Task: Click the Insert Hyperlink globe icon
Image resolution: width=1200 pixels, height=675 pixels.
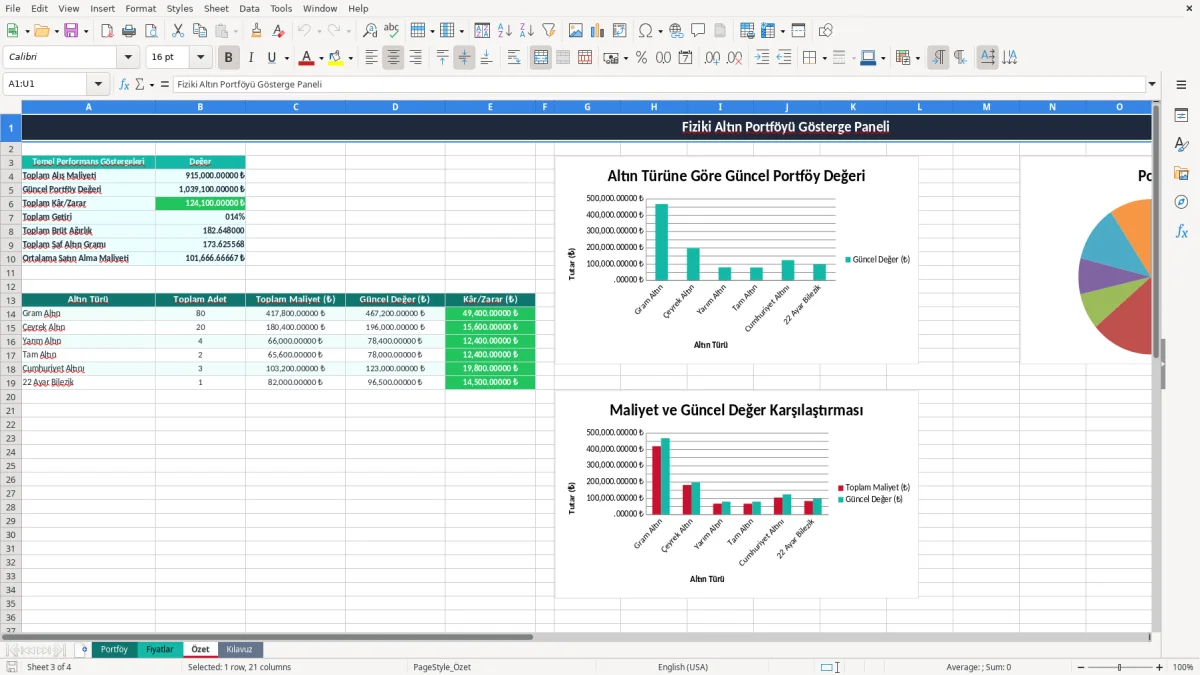Action: coord(676,31)
